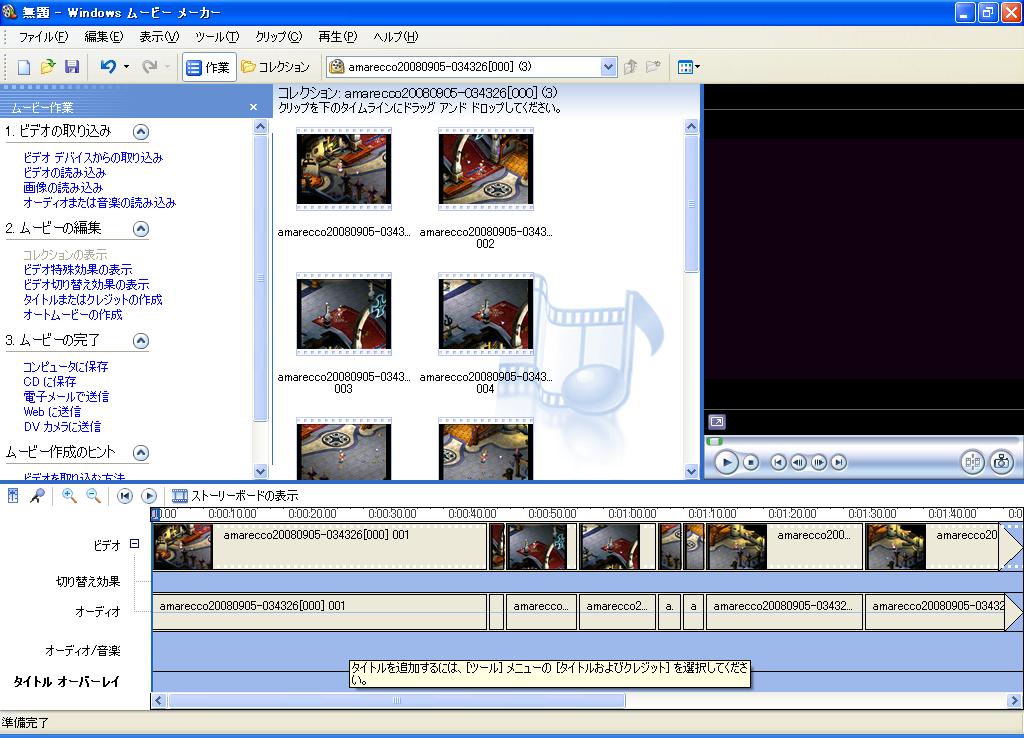
Task: Click the next frame button in preview
Action: (x=818, y=462)
